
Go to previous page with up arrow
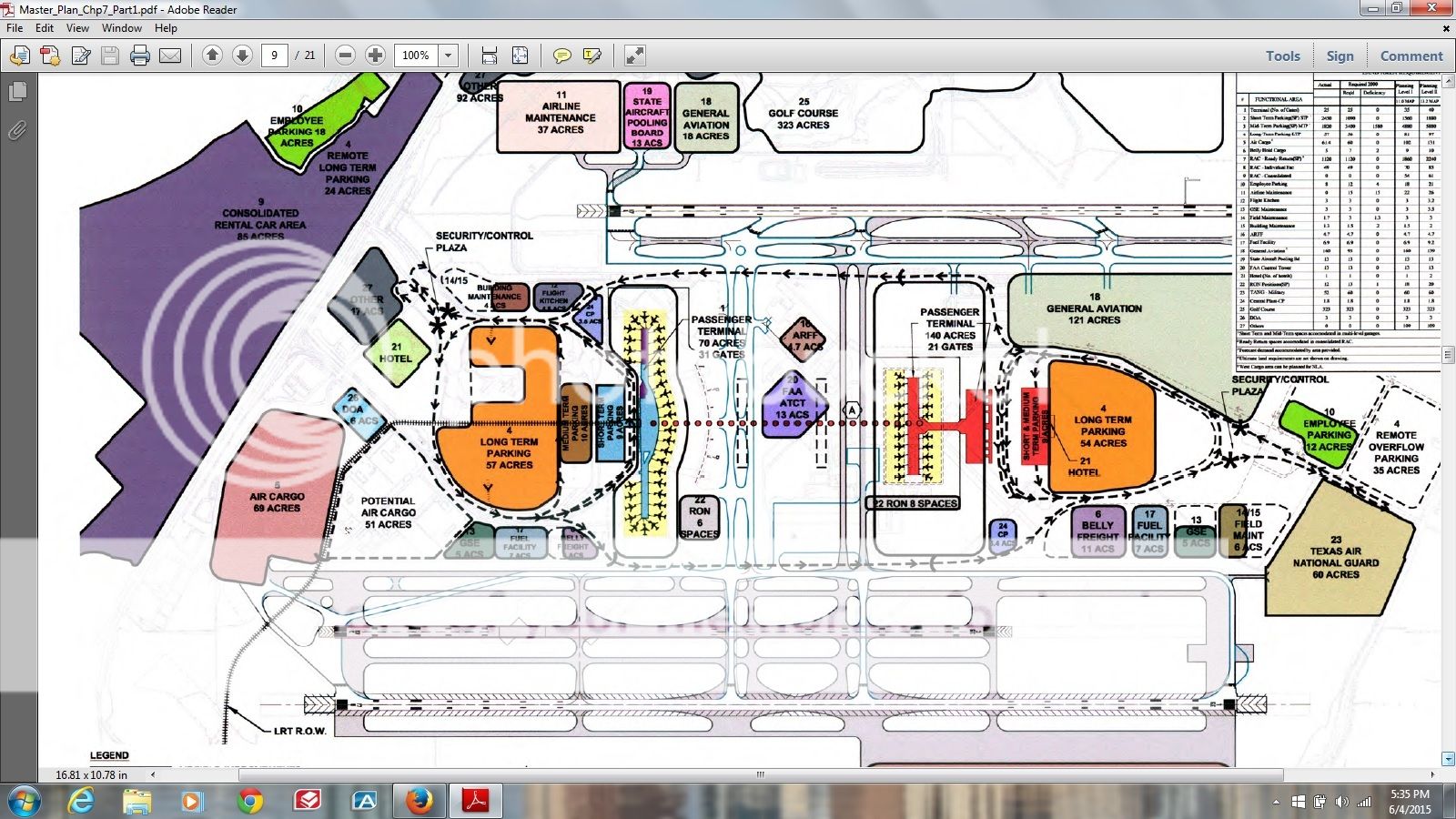pos(212,56)
